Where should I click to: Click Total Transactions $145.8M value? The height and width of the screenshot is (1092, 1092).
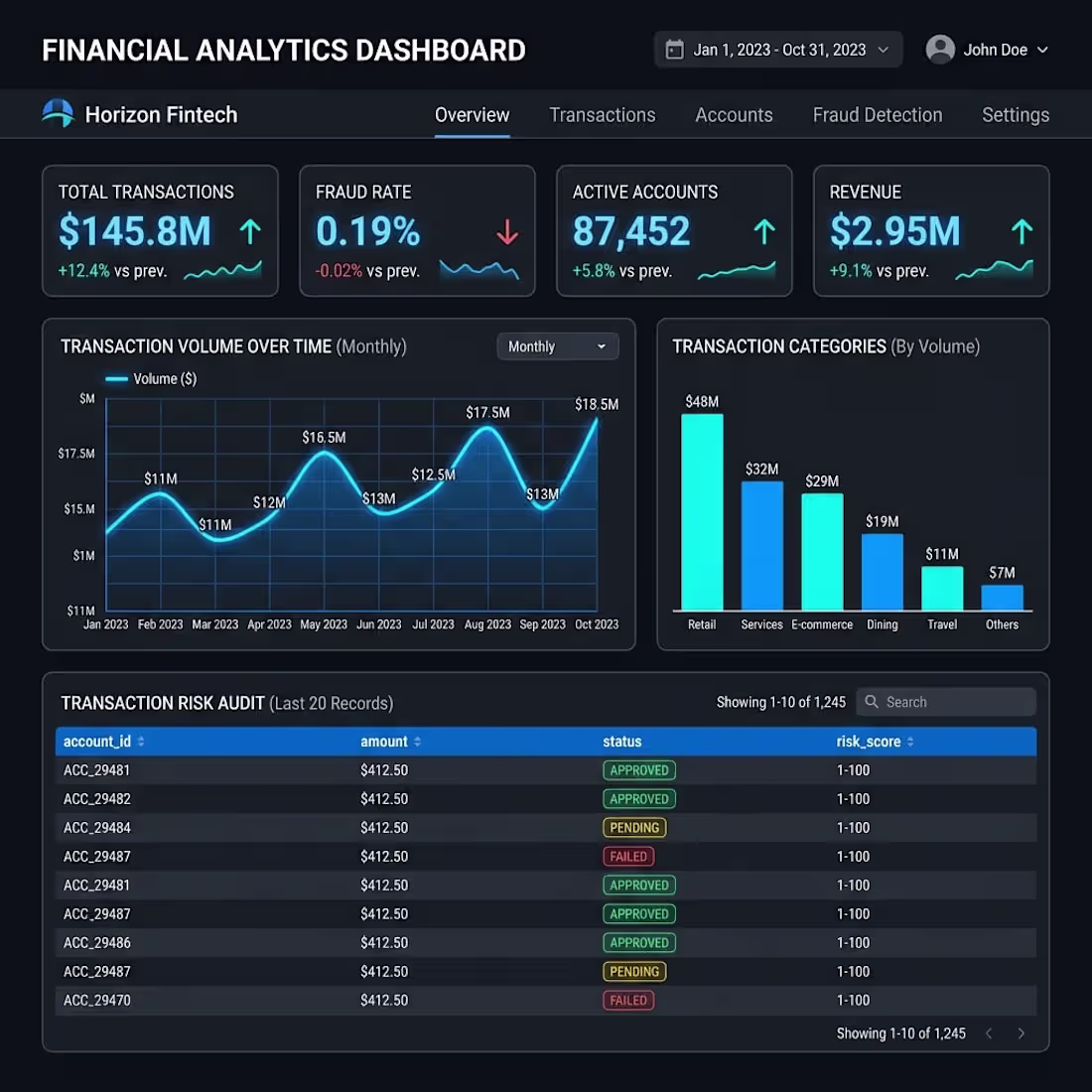(x=134, y=231)
